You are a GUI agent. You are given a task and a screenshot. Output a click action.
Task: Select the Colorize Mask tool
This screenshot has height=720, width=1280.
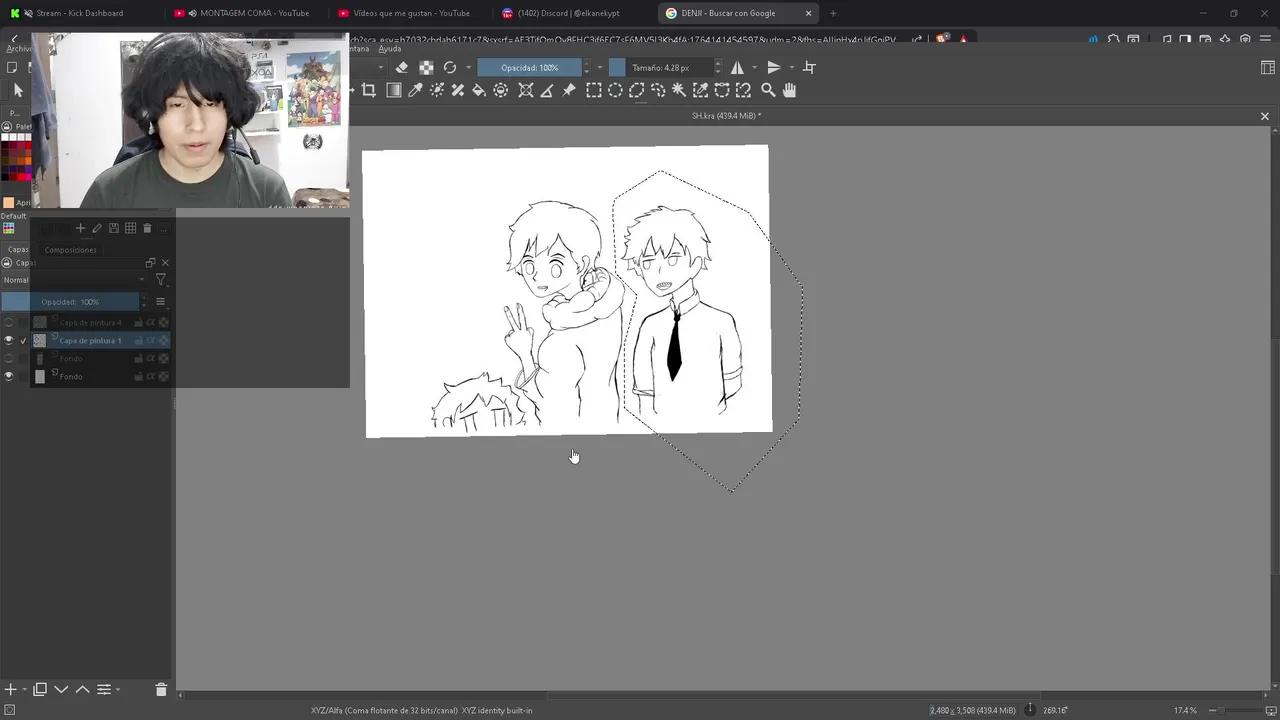436,90
